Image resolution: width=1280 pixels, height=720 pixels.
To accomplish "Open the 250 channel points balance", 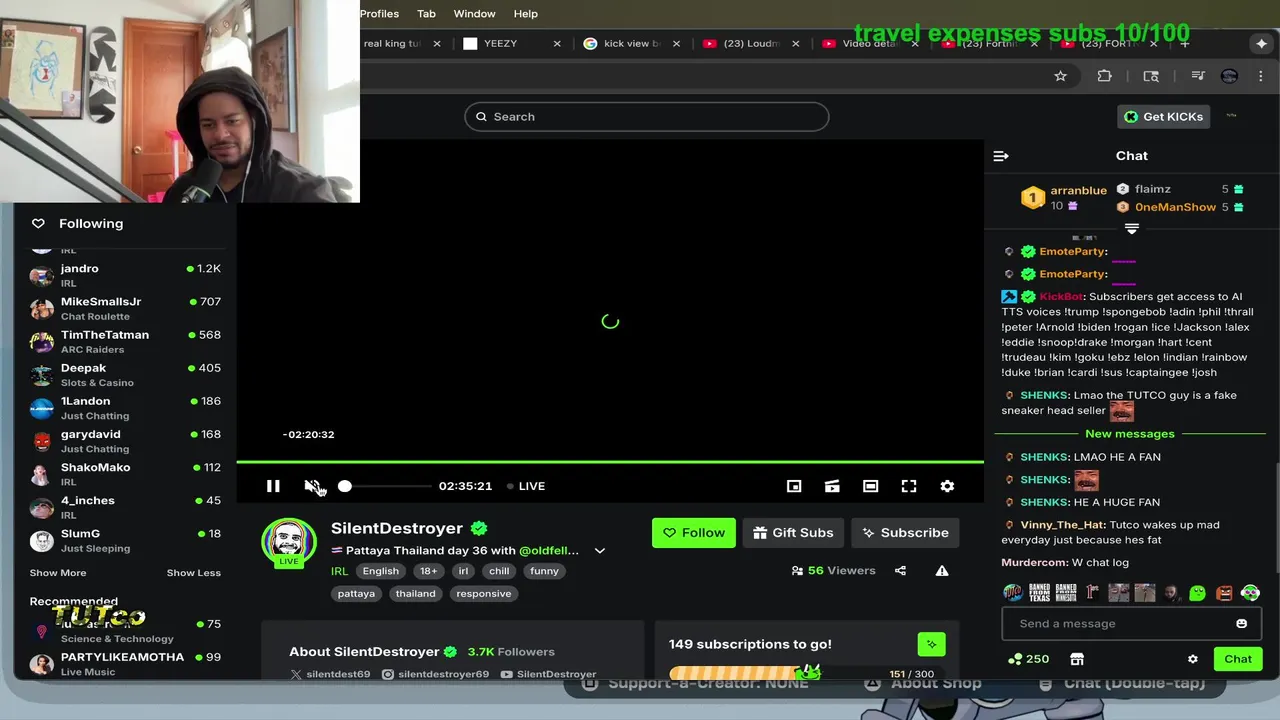I will click(x=1028, y=659).
